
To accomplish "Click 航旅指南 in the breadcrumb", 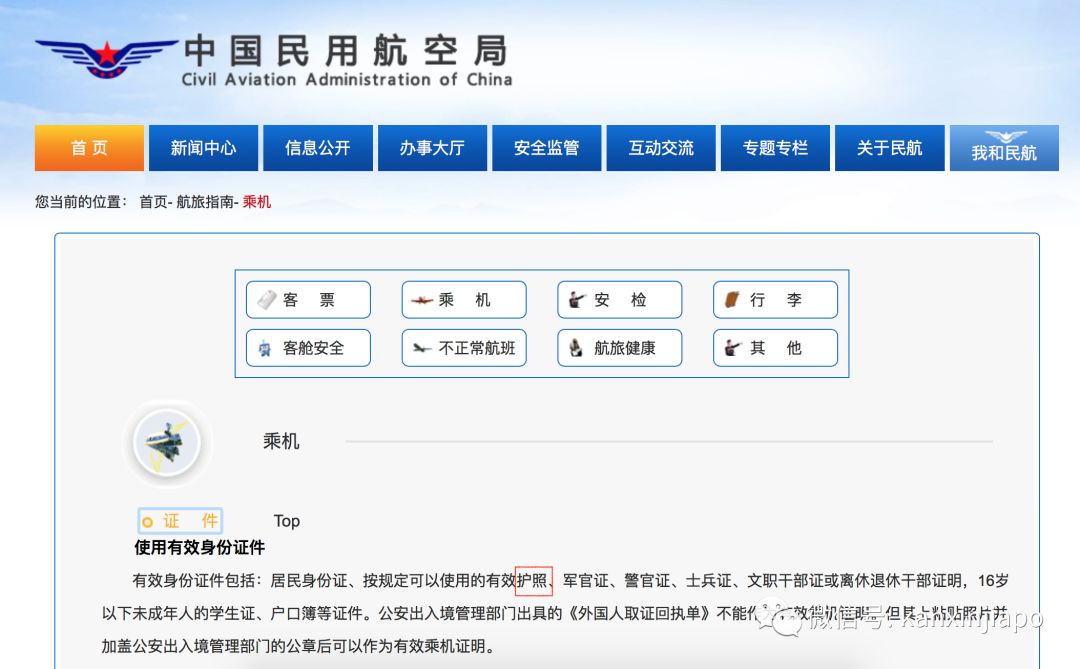I will click(205, 202).
